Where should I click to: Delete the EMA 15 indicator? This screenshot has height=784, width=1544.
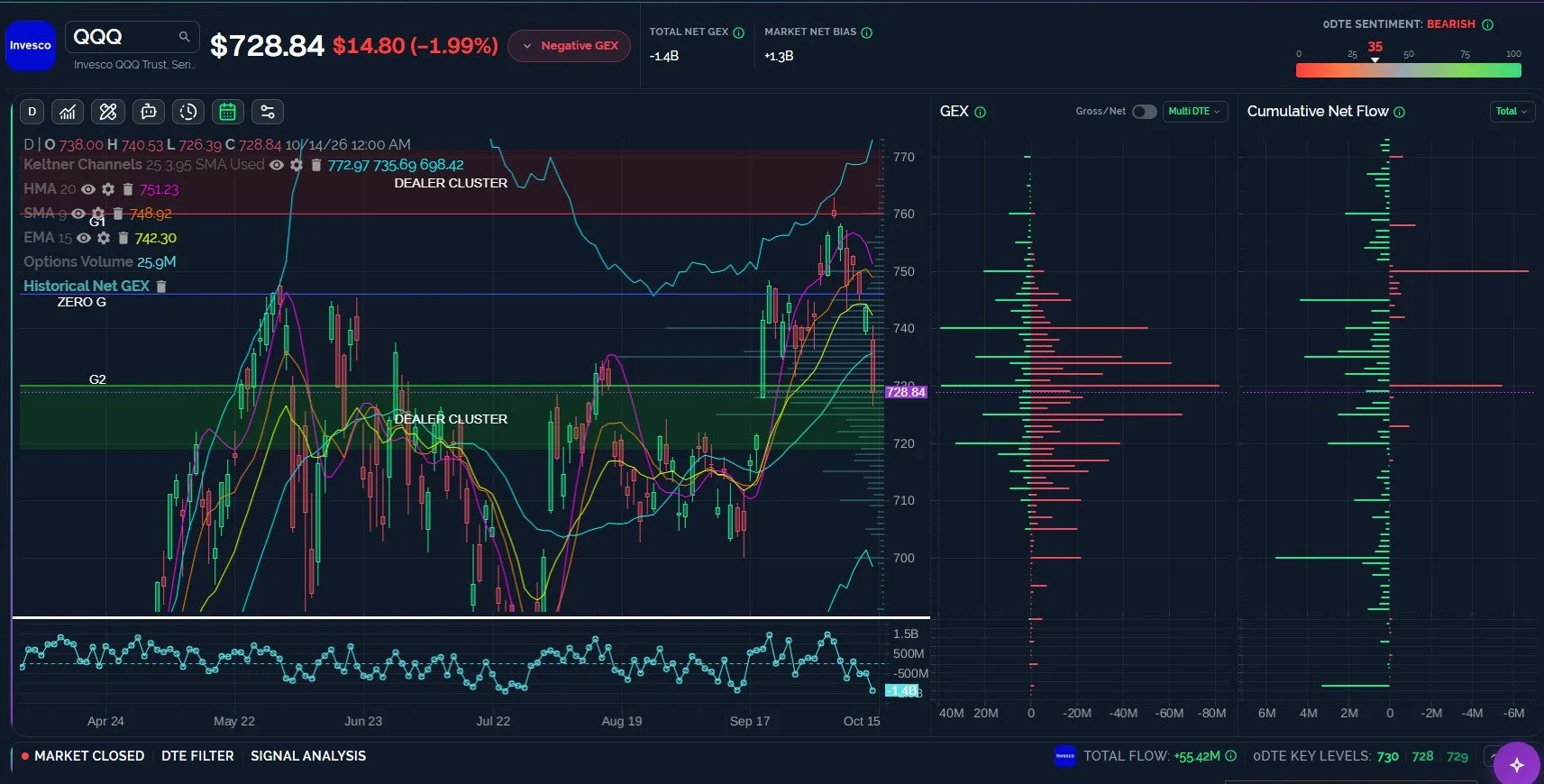123,238
